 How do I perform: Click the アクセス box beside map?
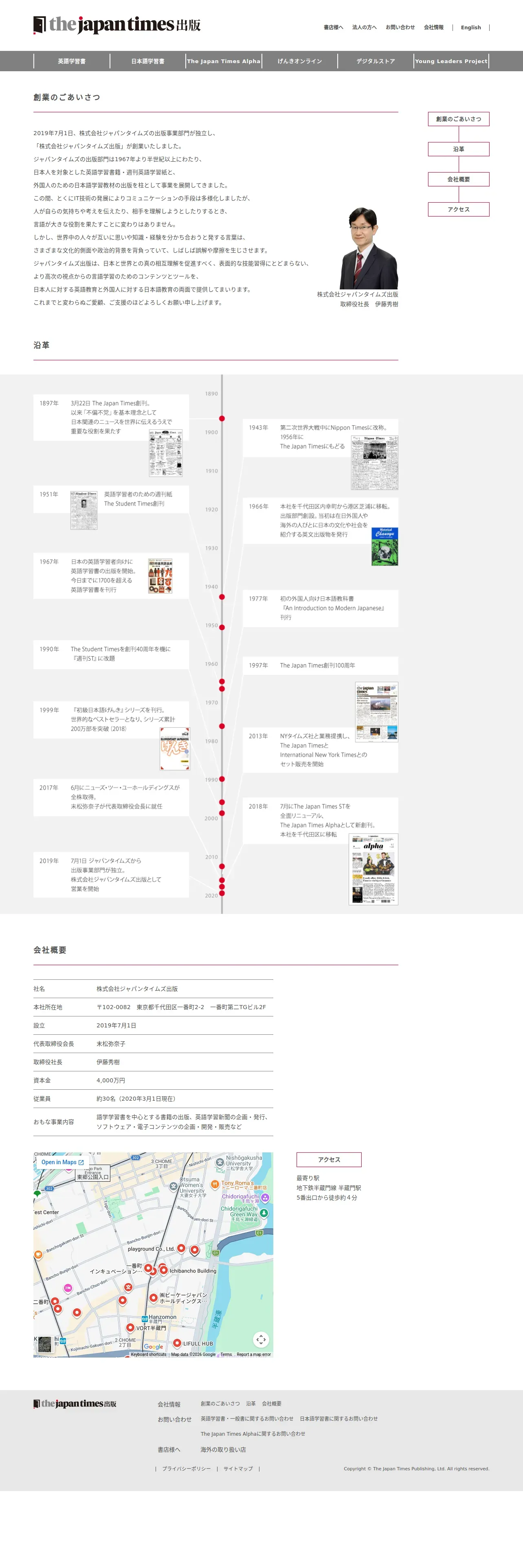[x=329, y=1160]
